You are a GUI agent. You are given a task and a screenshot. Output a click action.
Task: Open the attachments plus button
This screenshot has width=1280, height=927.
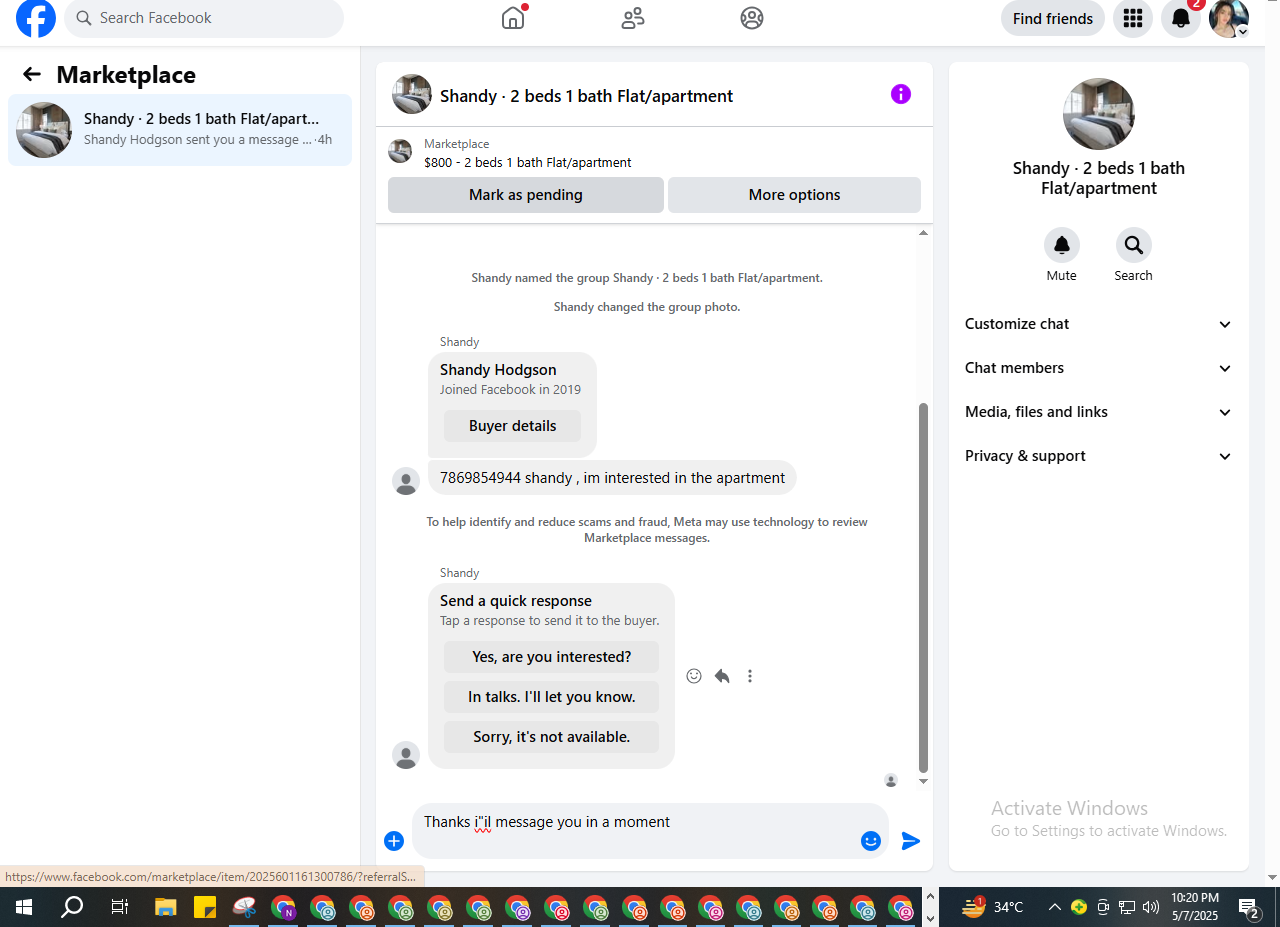[394, 841]
